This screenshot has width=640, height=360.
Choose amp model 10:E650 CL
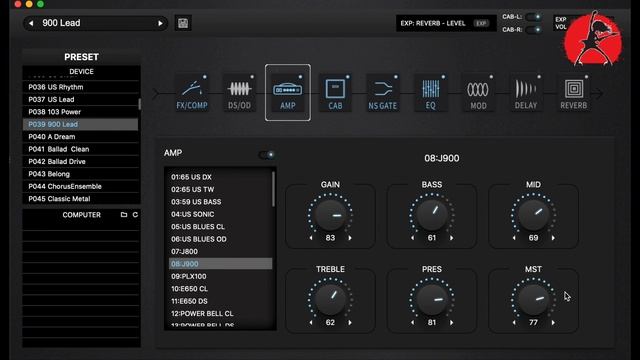pos(220,289)
